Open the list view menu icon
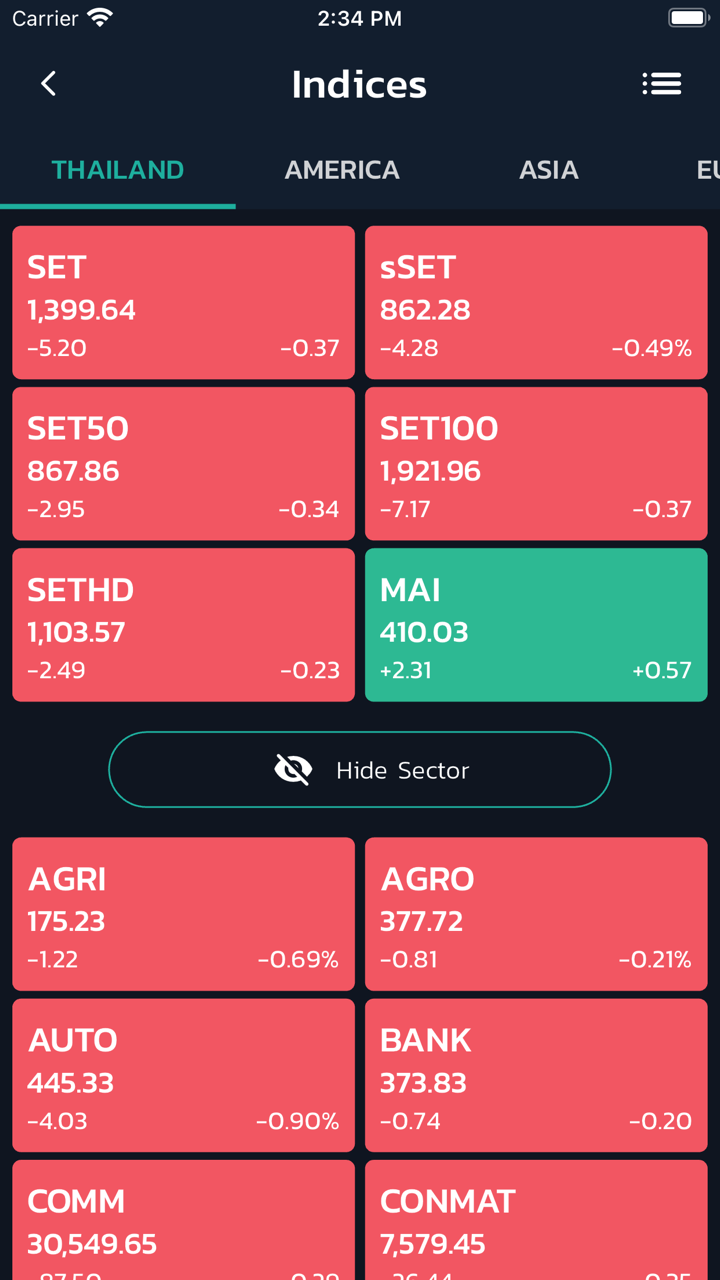The image size is (720, 1280). pos(661,84)
